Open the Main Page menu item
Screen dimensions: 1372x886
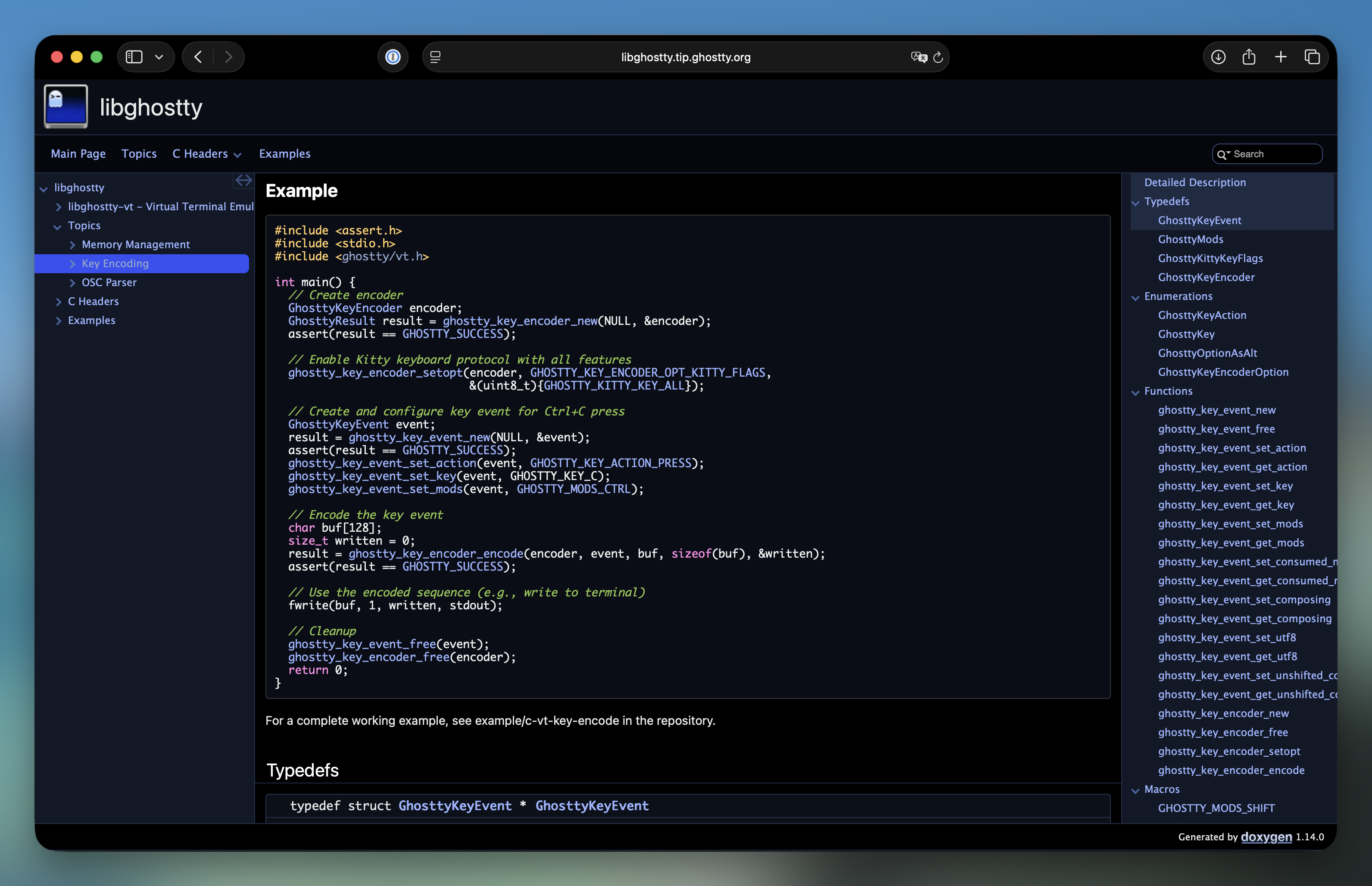[78, 153]
